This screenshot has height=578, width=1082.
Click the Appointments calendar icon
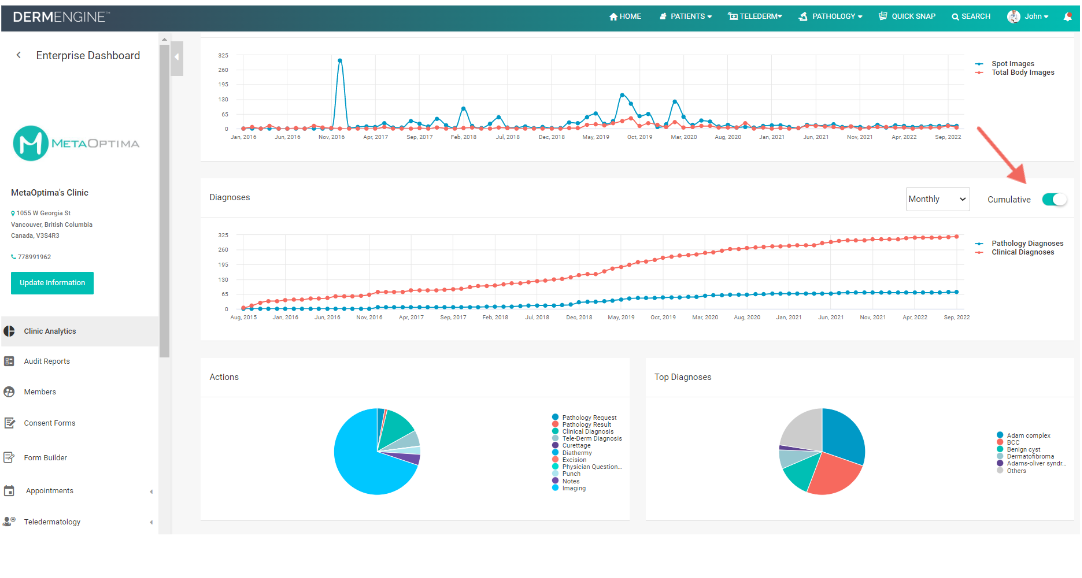click(9, 490)
